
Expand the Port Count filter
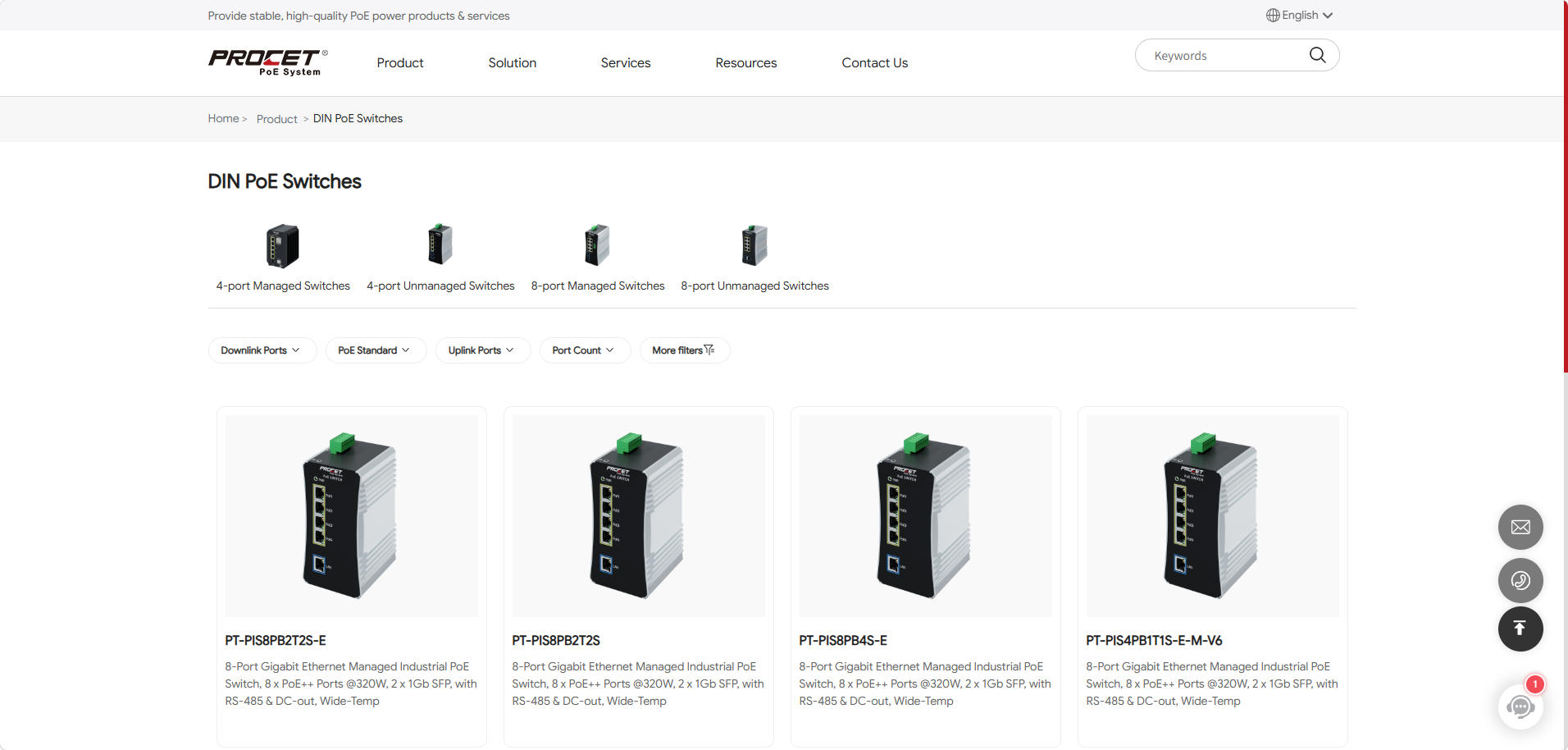(x=585, y=350)
